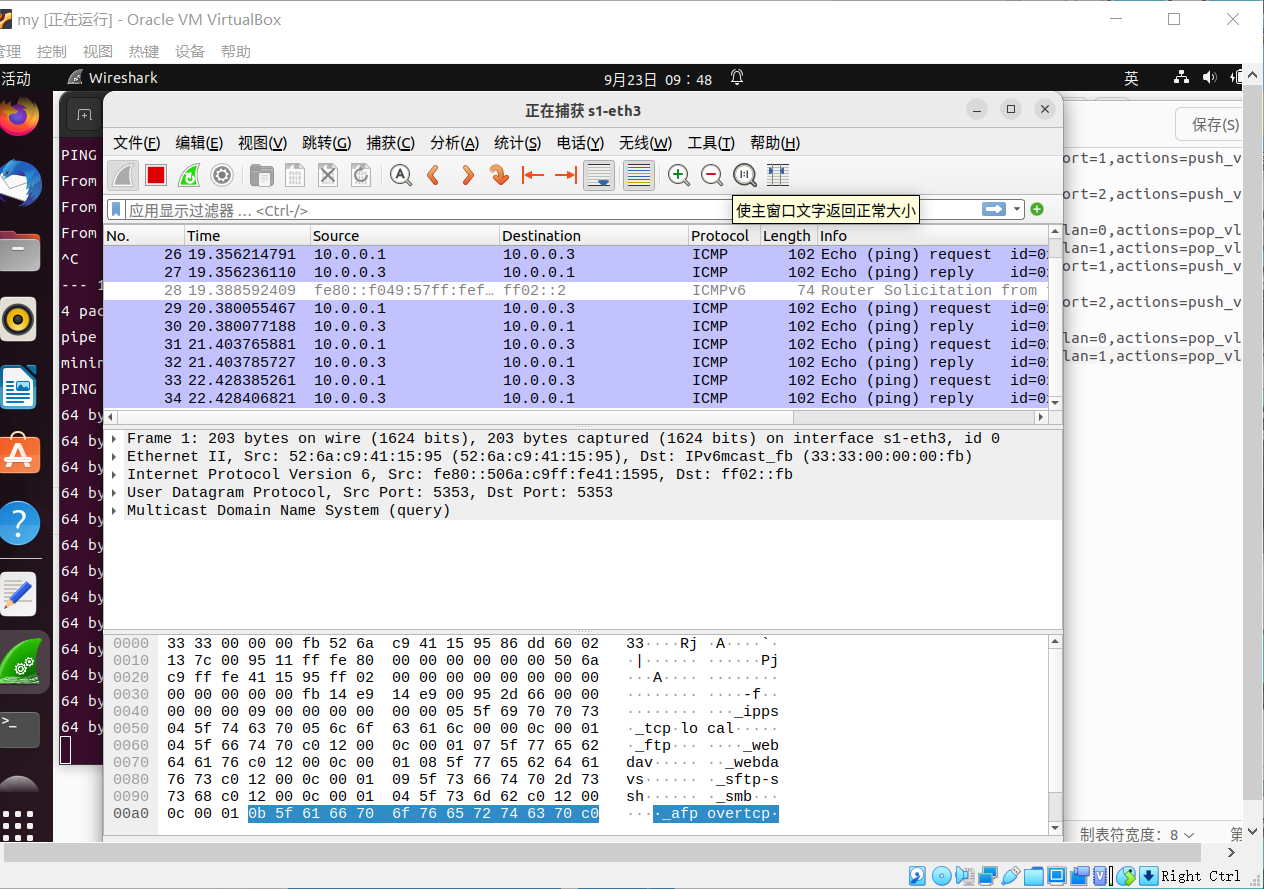The image size is (1264, 889).
Task: Open the 分析(A) menu
Action: coord(454,143)
